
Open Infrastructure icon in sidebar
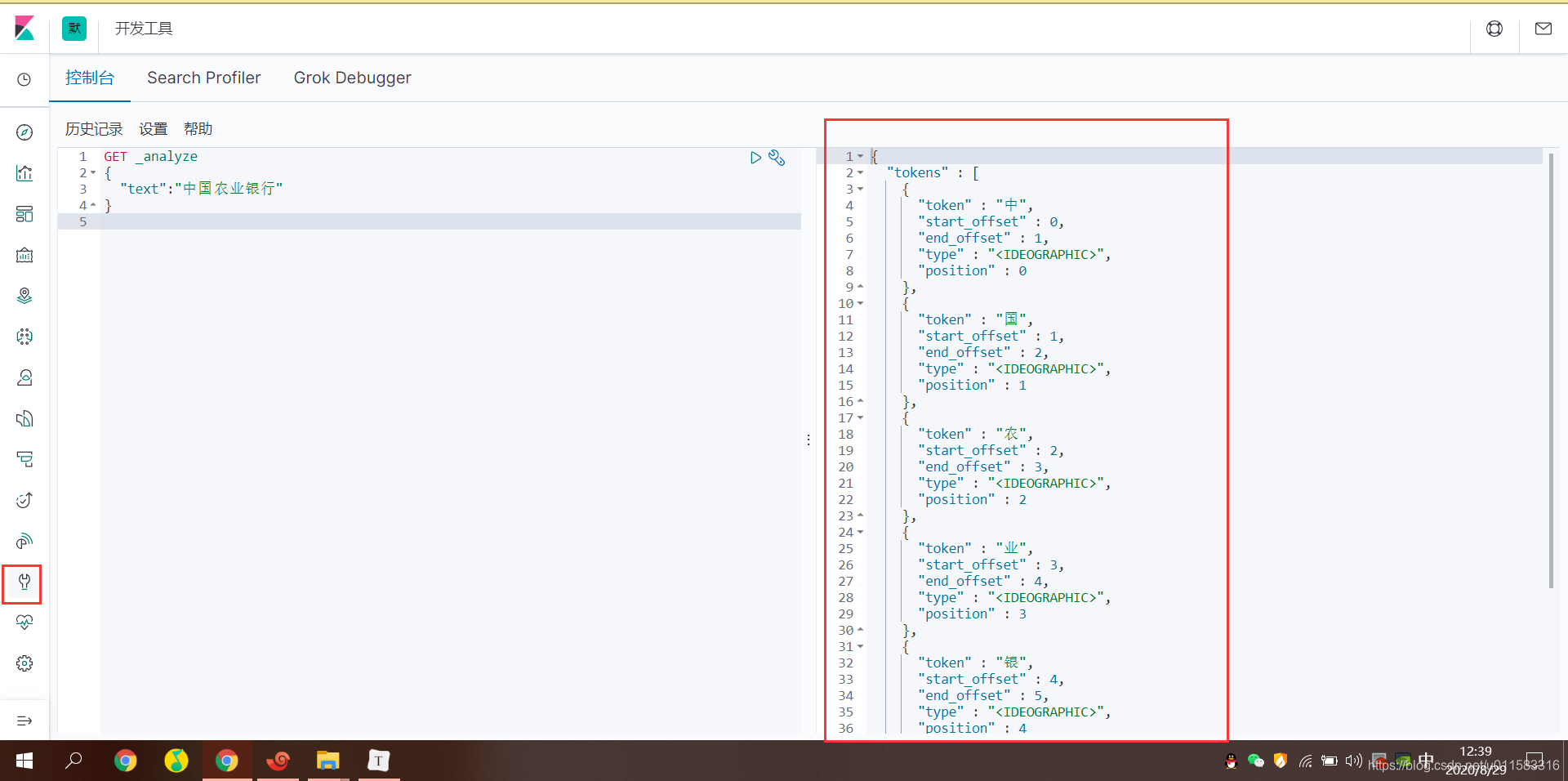click(x=24, y=377)
